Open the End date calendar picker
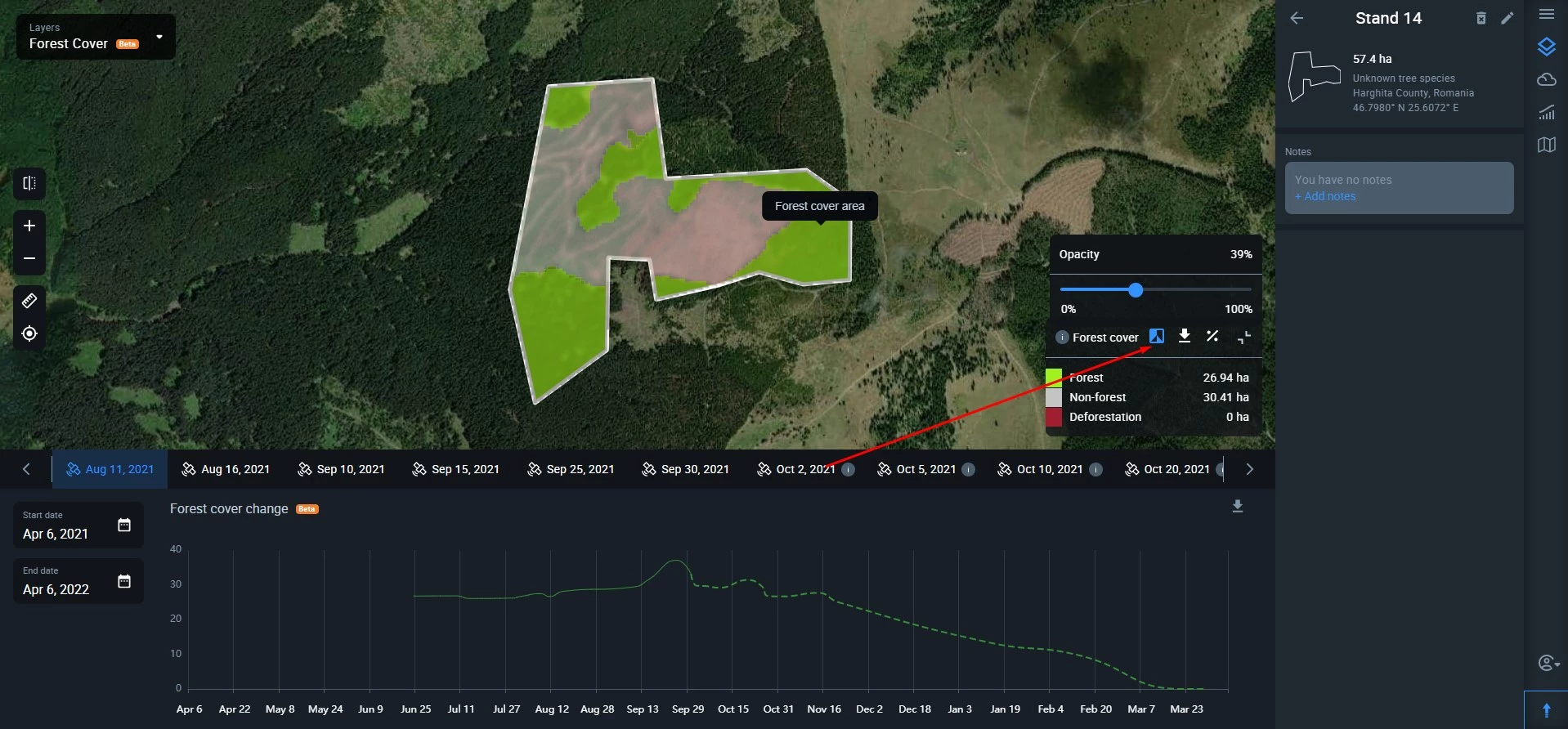1568x729 pixels. (x=124, y=581)
